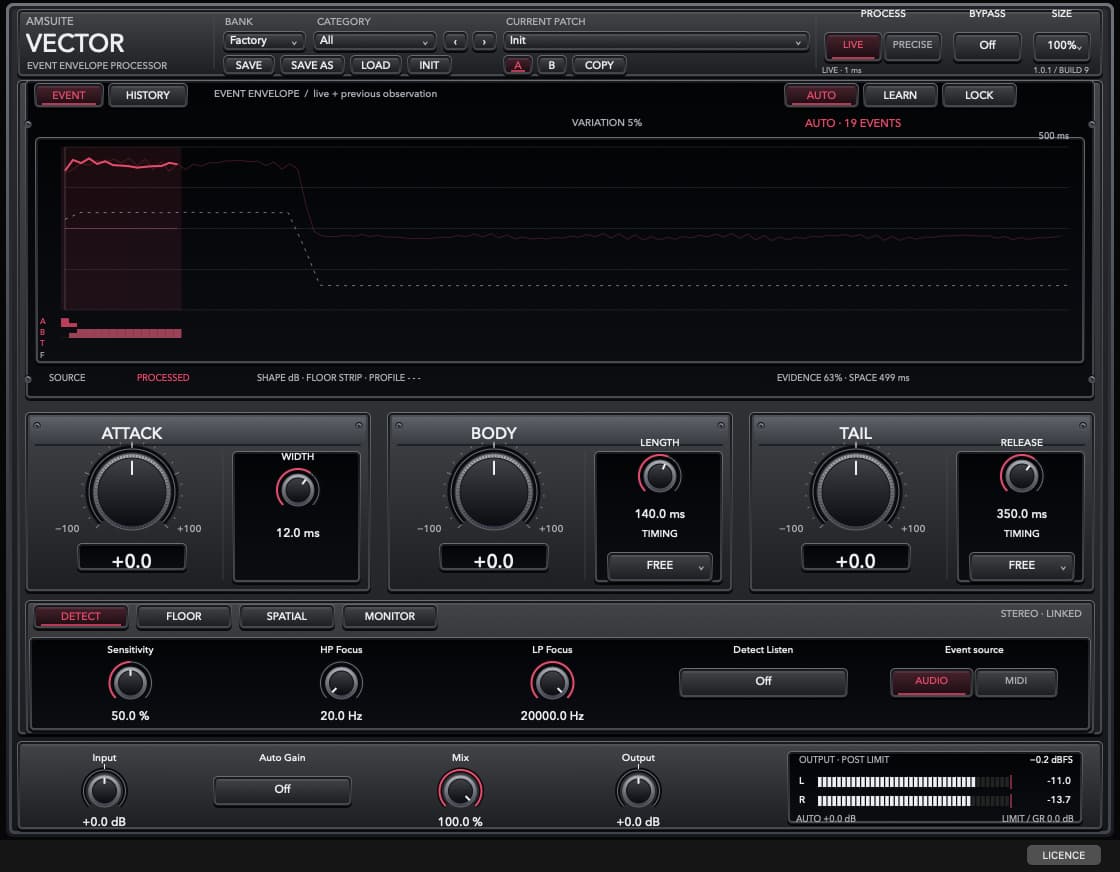Screen dimensions: 1120x872
Task: Open the Size 100% dropdown
Action: (1061, 46)
